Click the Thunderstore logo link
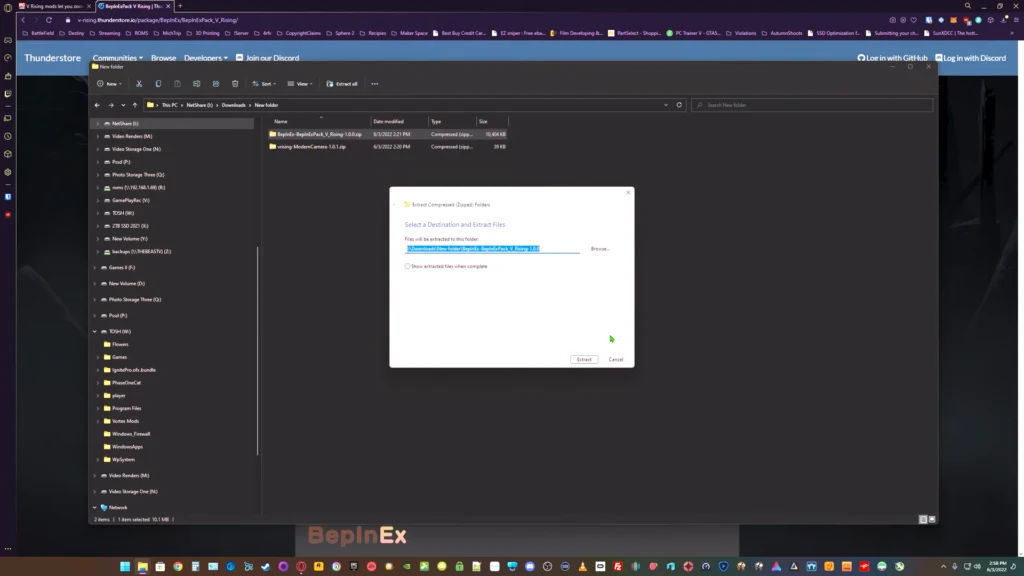 [x=52, y=58]
